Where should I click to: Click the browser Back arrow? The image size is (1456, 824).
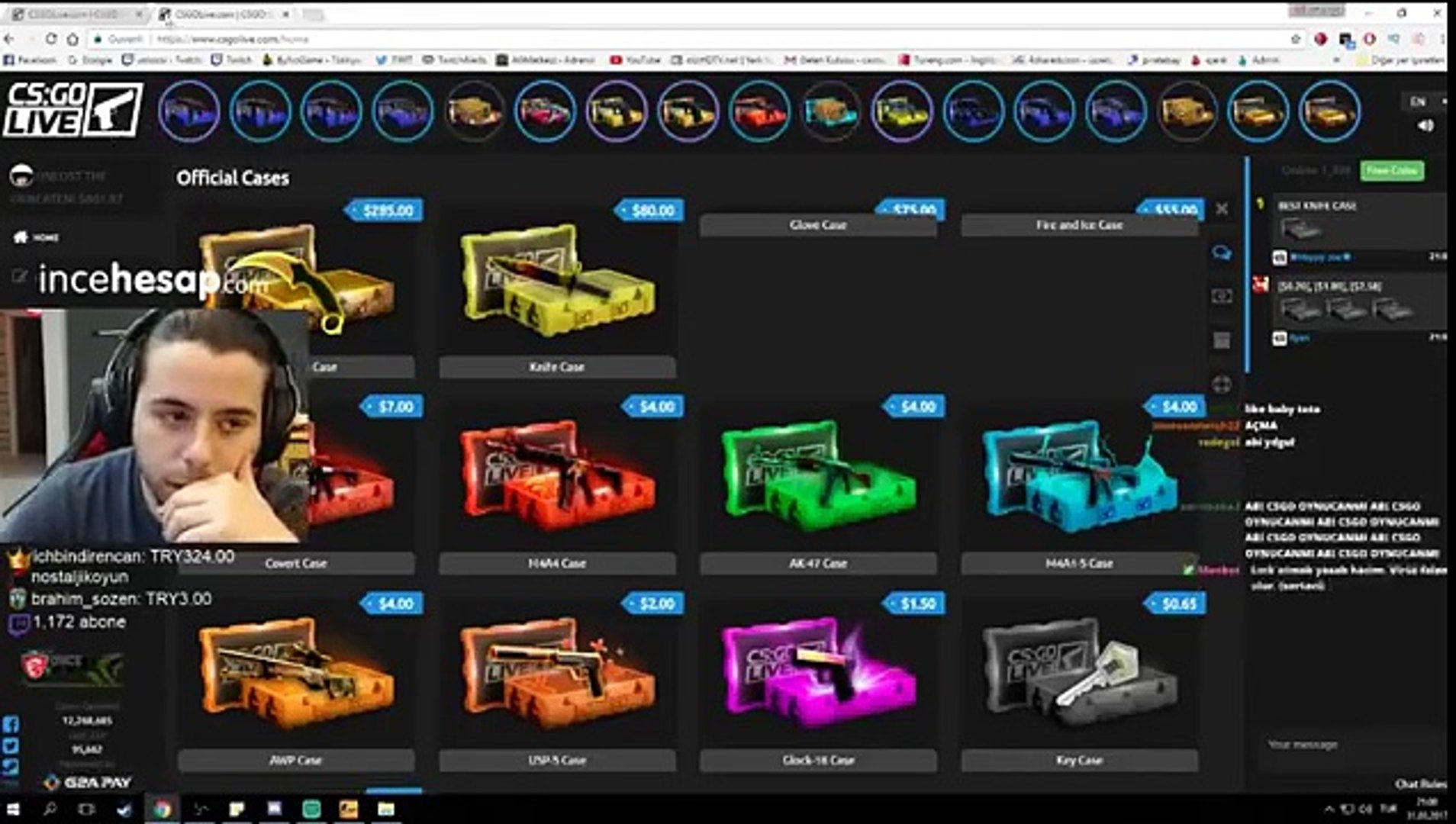pos(9,39)
